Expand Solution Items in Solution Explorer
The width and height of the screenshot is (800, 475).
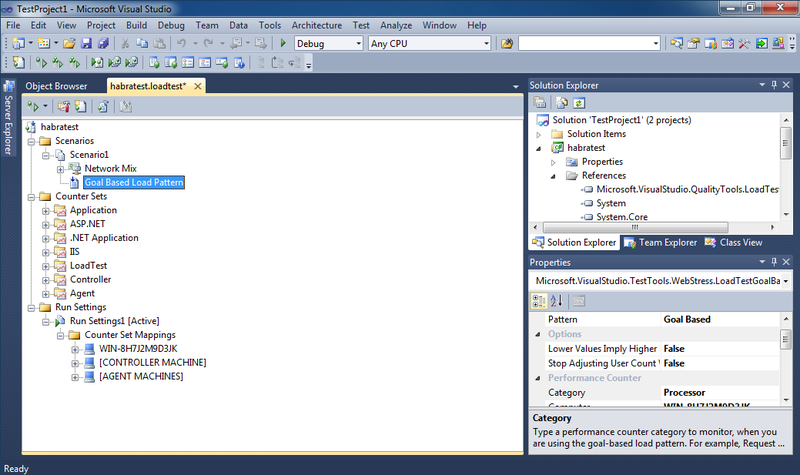[539, 135]
